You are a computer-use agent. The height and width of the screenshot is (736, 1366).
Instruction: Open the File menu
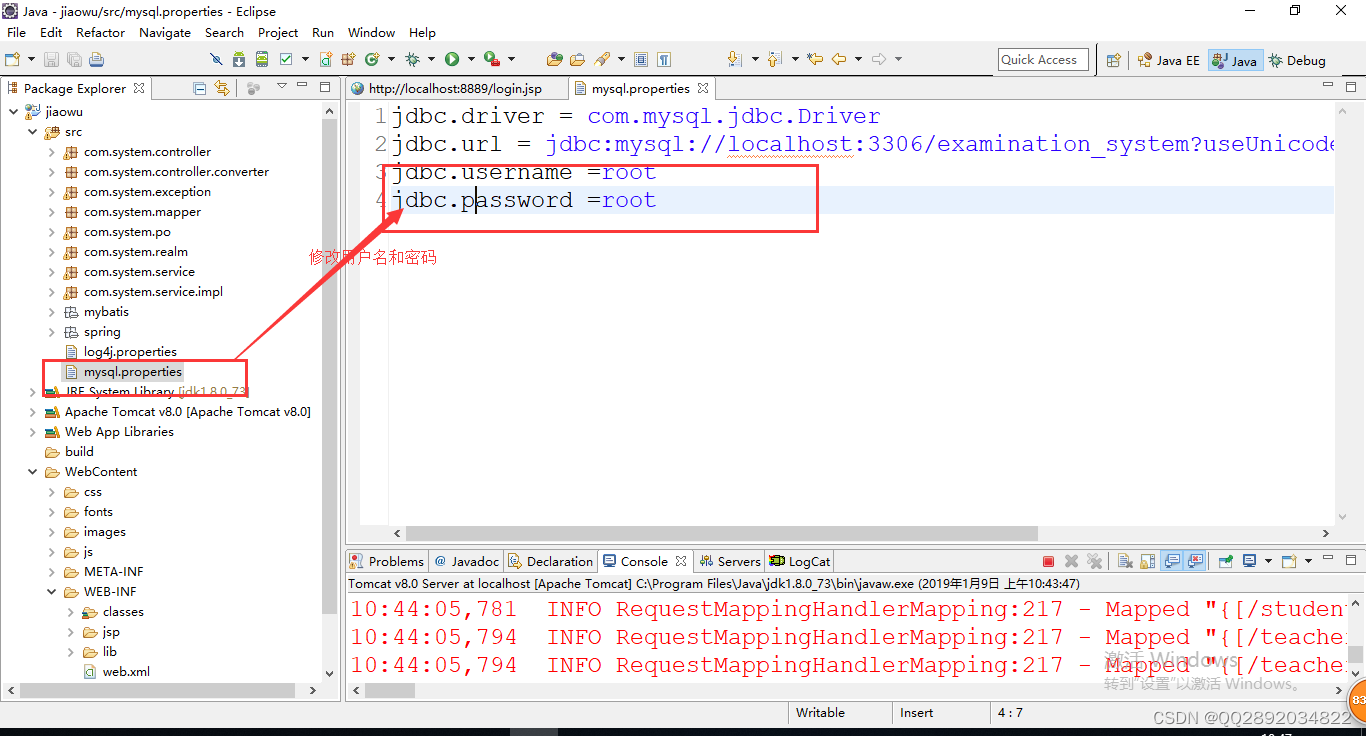click(x=16, y=32)
